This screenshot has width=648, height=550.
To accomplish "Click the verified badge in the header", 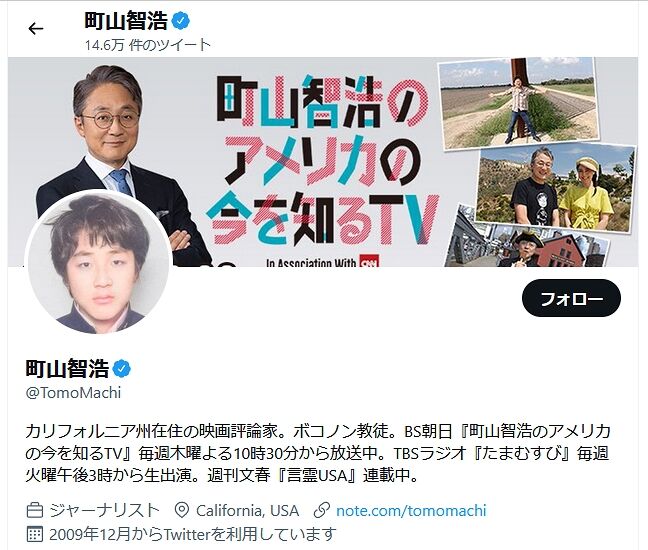I will [x=181, y=21].
